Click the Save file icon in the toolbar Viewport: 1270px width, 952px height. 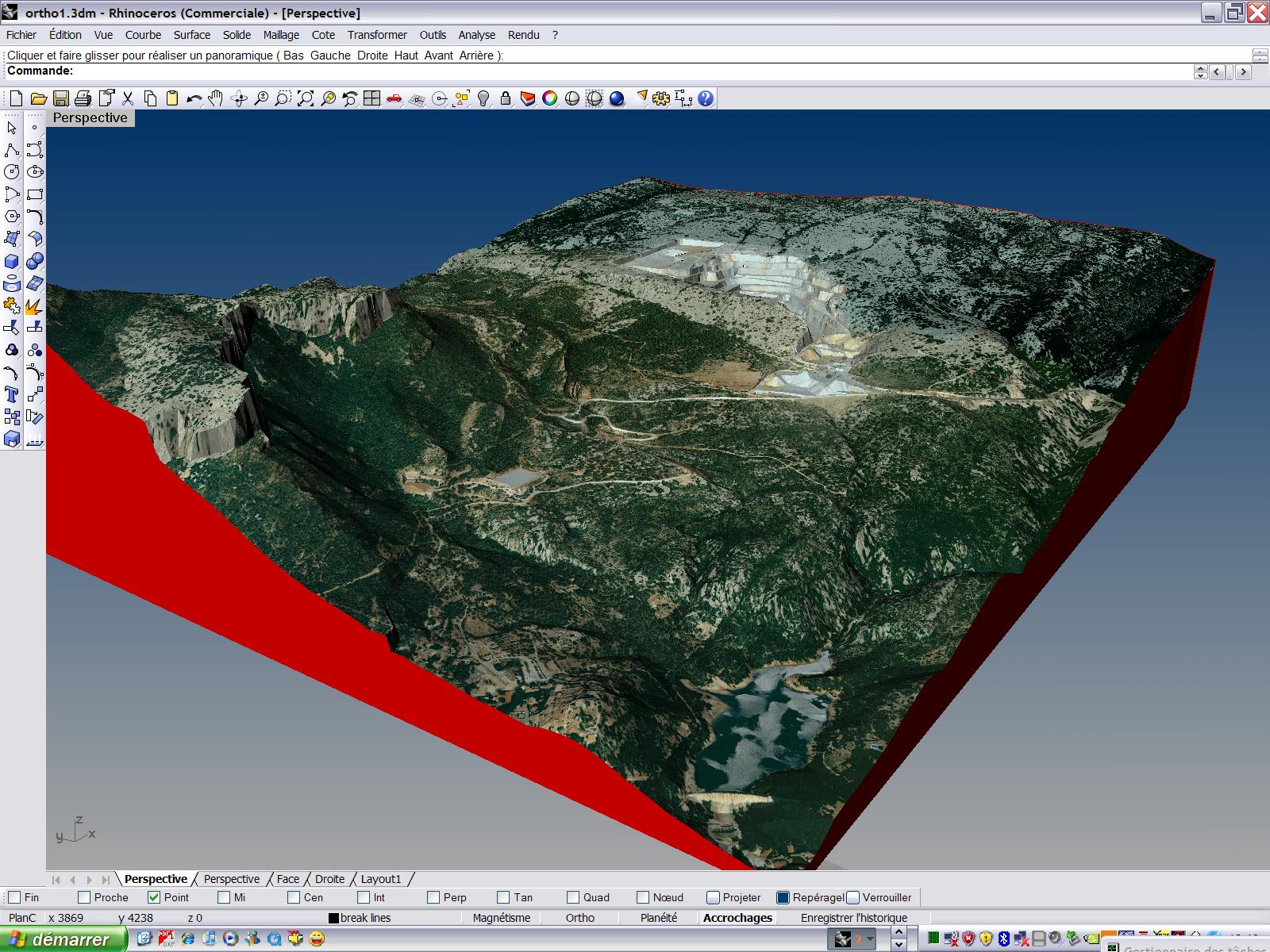(60, 98)
